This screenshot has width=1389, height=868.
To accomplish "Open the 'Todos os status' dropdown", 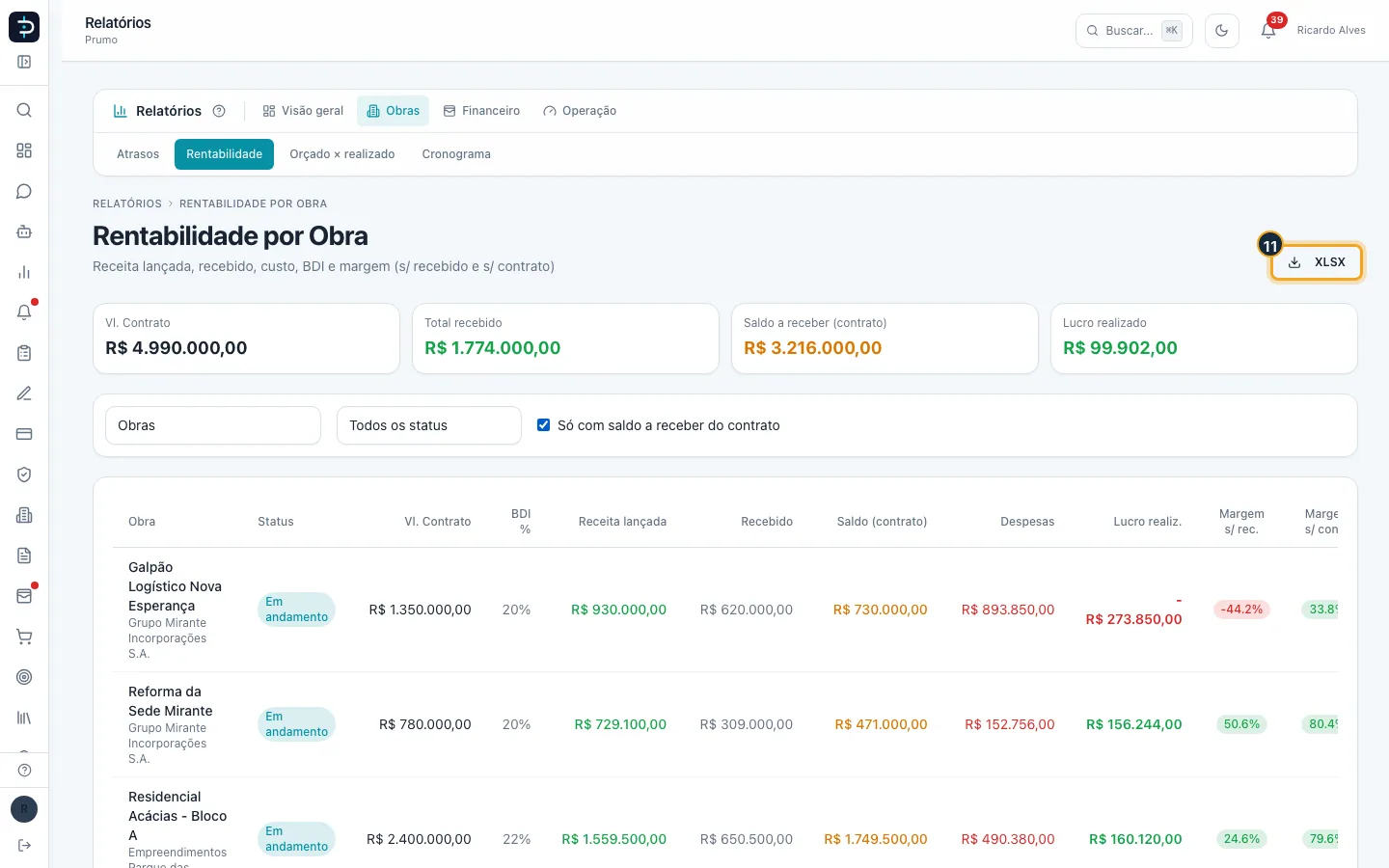I will (x=429, y=425).
